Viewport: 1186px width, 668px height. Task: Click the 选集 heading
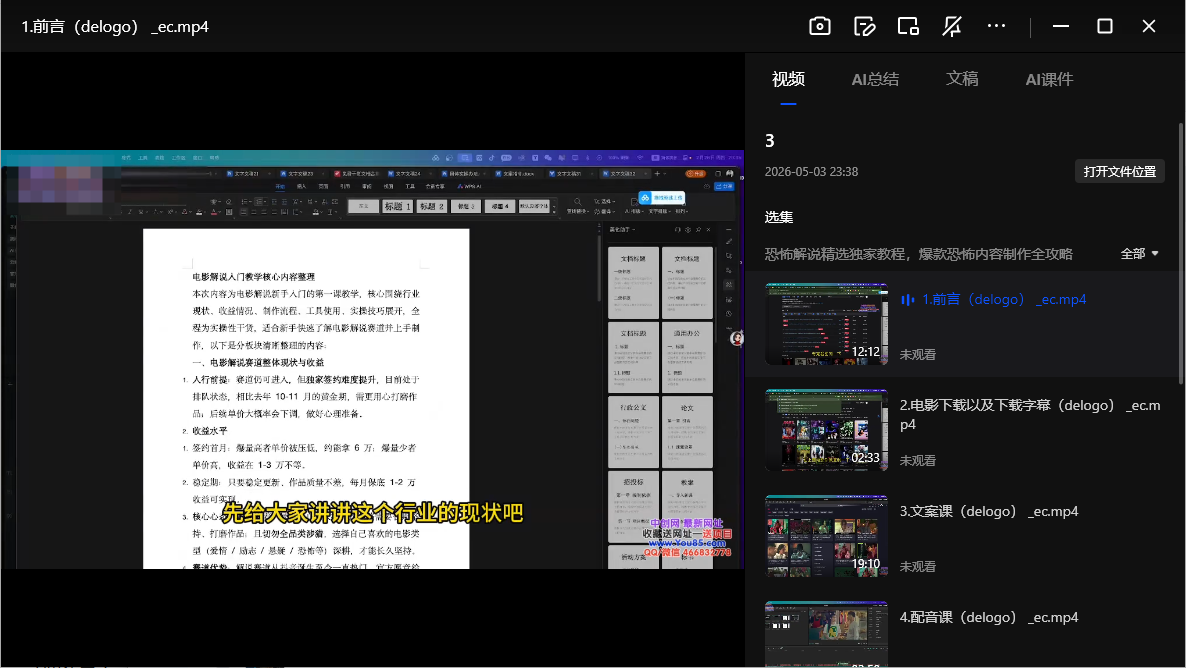point(778,217)
